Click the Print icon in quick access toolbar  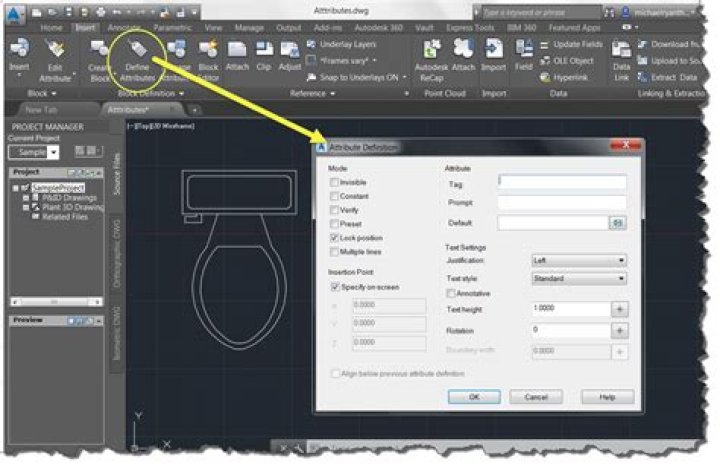[101, 12]
